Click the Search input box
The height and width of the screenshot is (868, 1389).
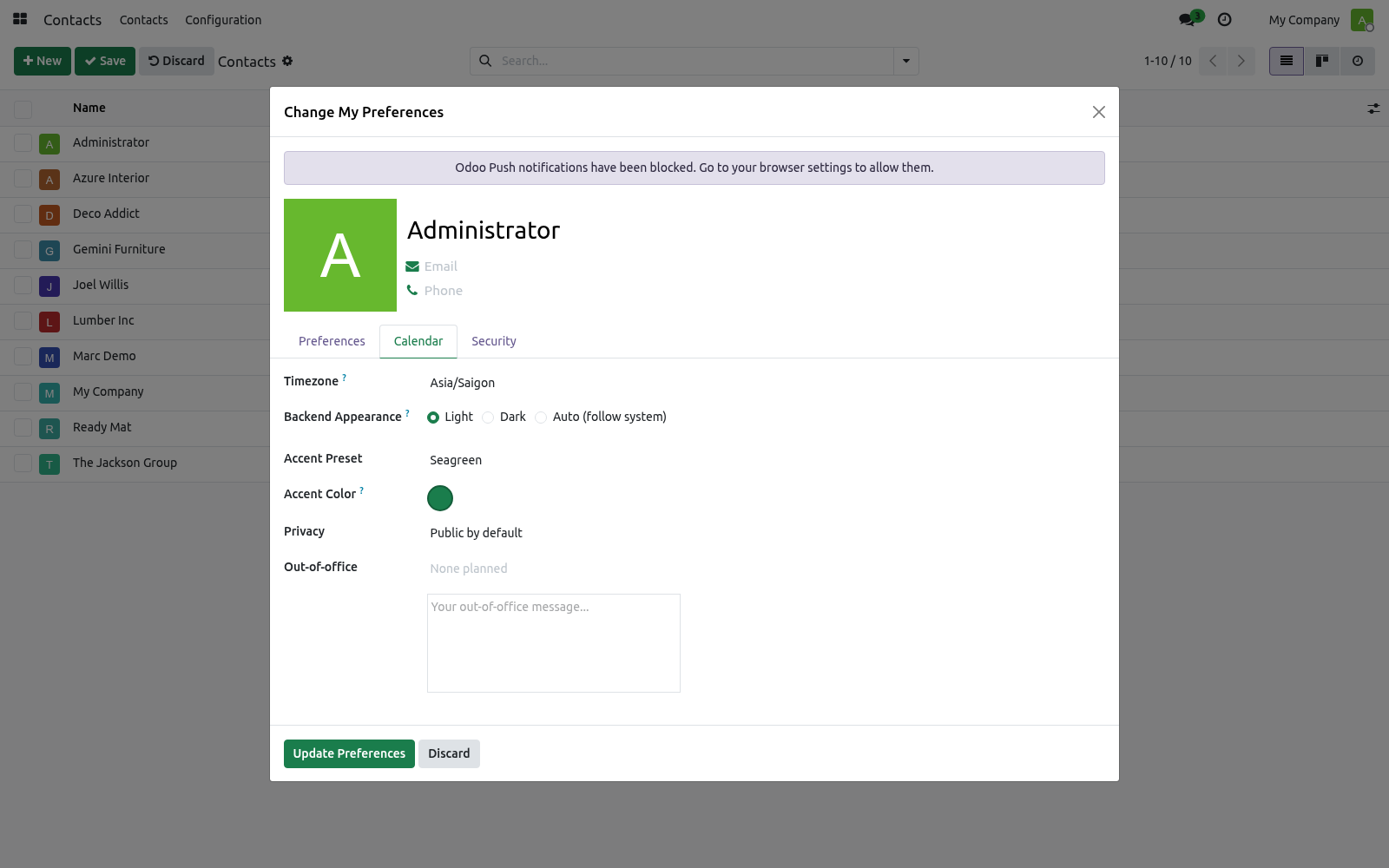(695, 61)
